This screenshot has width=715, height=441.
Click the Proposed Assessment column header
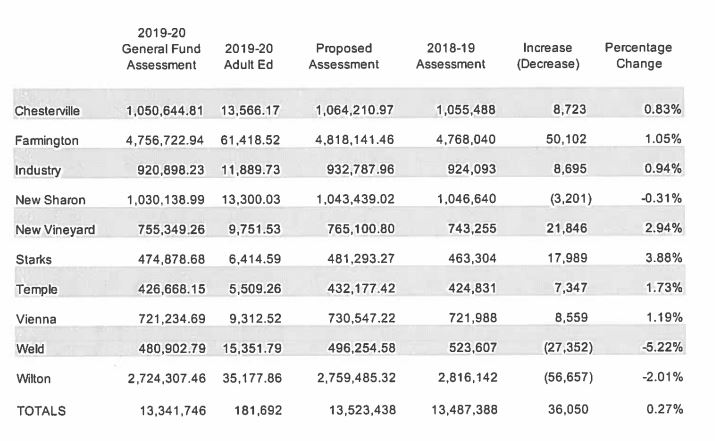[x=343, y=56]
